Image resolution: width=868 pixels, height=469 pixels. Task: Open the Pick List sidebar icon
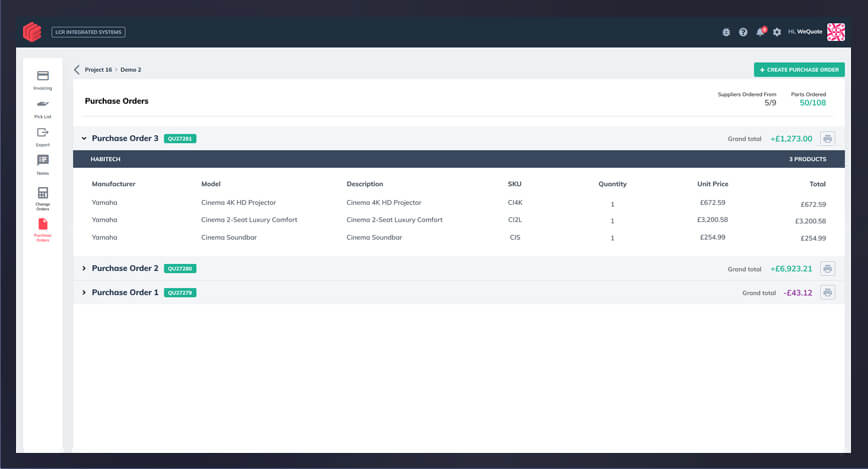(42, 106)
